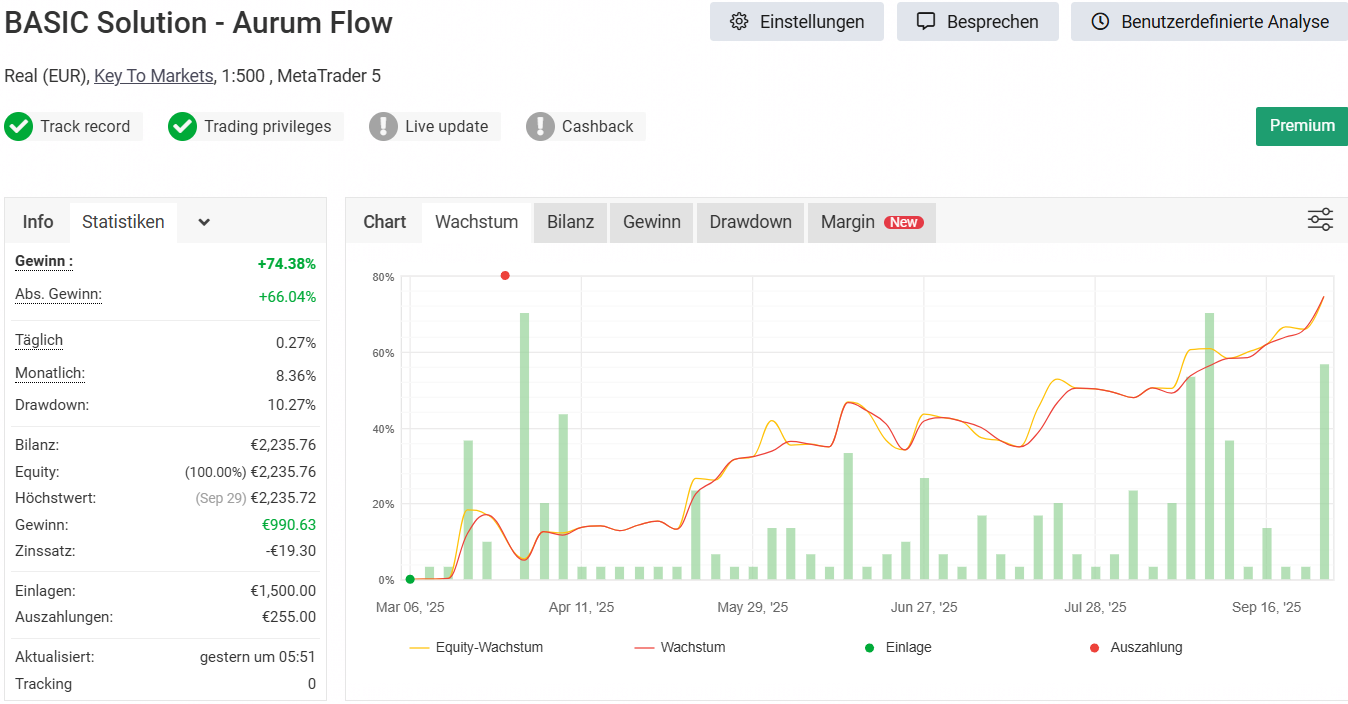Viewport: 1348px width, 704px height.
Task: Open chart filter sliders icon
Action: pyautogui.click(x=1320, y=221)
